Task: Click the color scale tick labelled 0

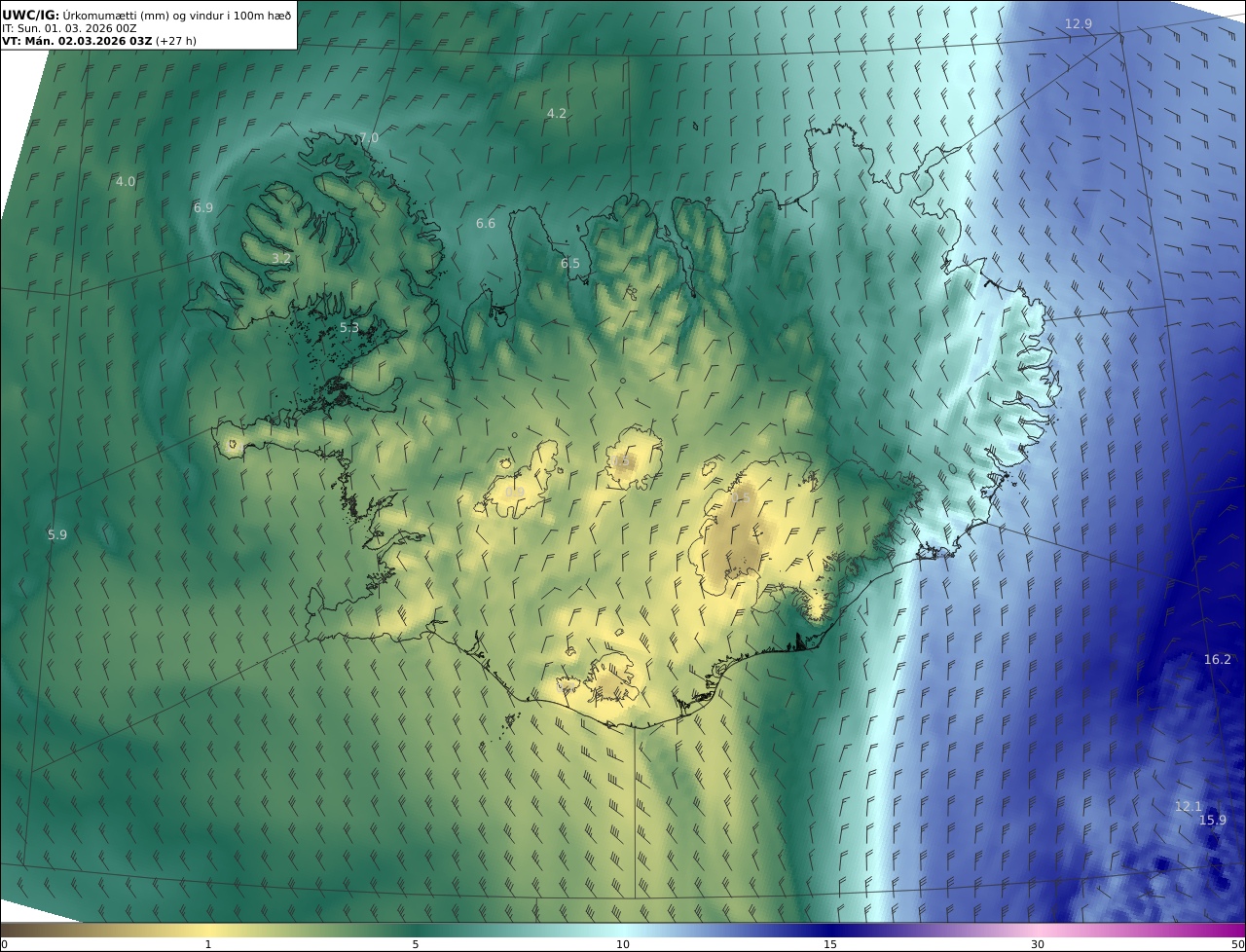Action: pyautogui.click(x=4, y=944)
